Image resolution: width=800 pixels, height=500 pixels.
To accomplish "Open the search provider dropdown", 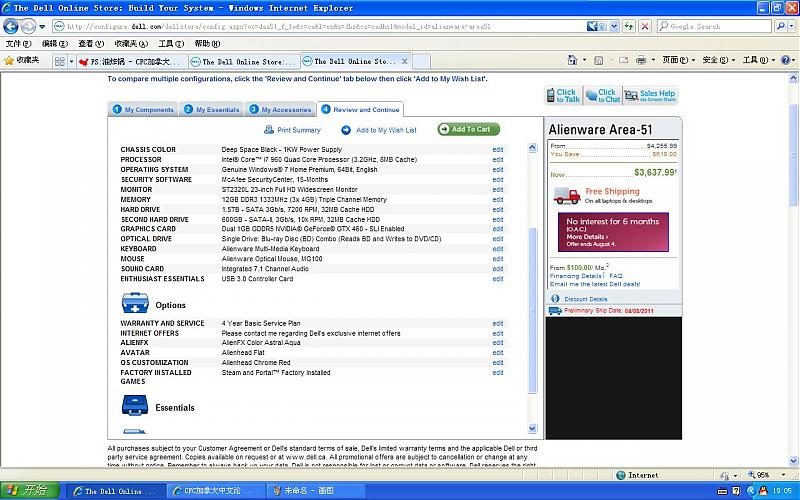I will pos(792,26).
